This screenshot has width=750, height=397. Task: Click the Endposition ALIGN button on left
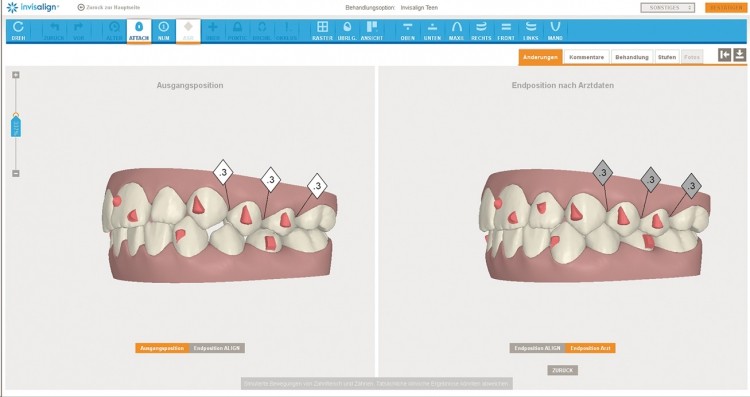[x=217, y=348]
